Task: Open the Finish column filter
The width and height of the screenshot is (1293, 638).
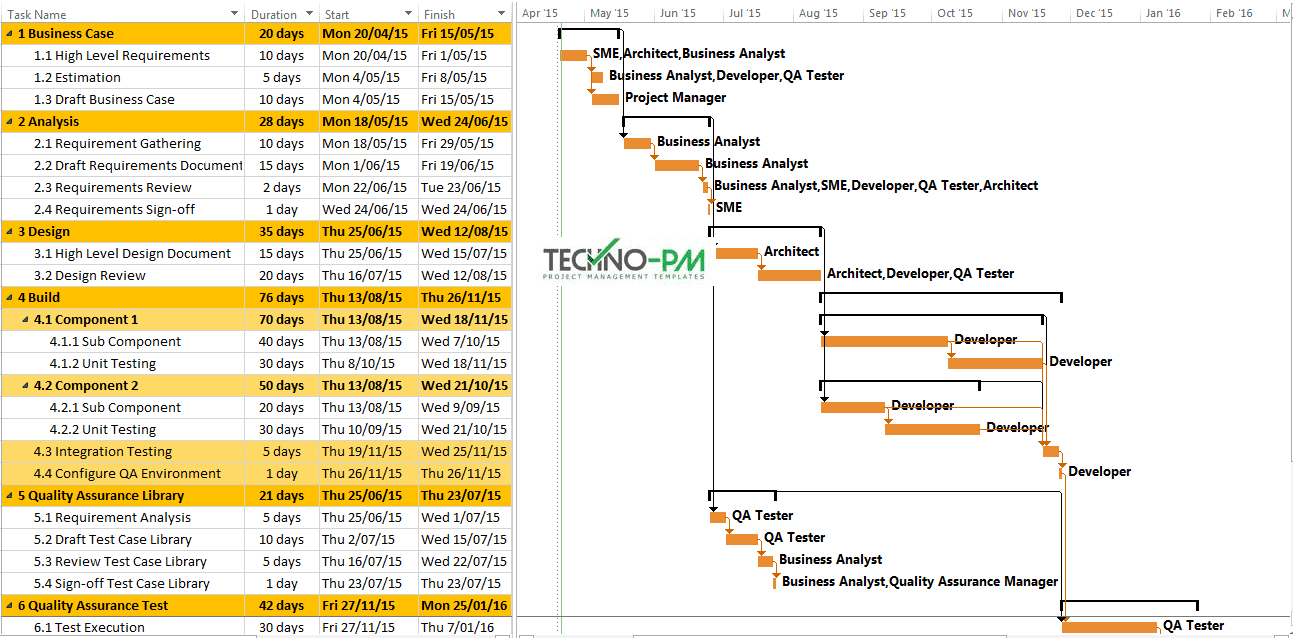Action: pos(501,12)
